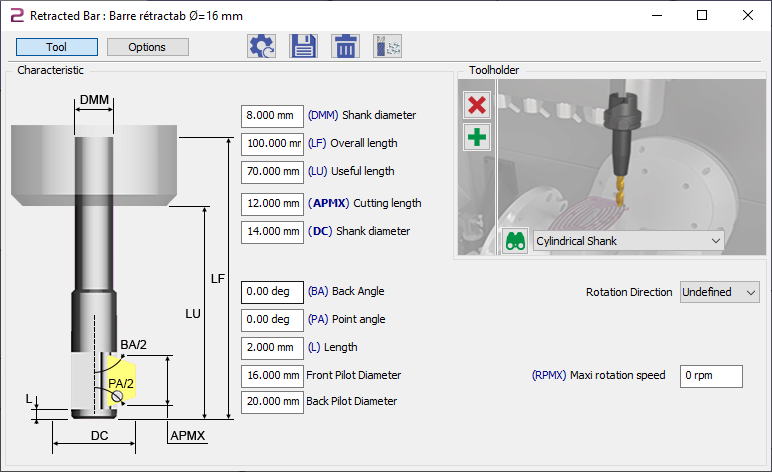Image resolution: width=772 pixels, height=472 pixels.
Task: Expand the Rotation Direction dropdown
Action: (x=720, y=292)
